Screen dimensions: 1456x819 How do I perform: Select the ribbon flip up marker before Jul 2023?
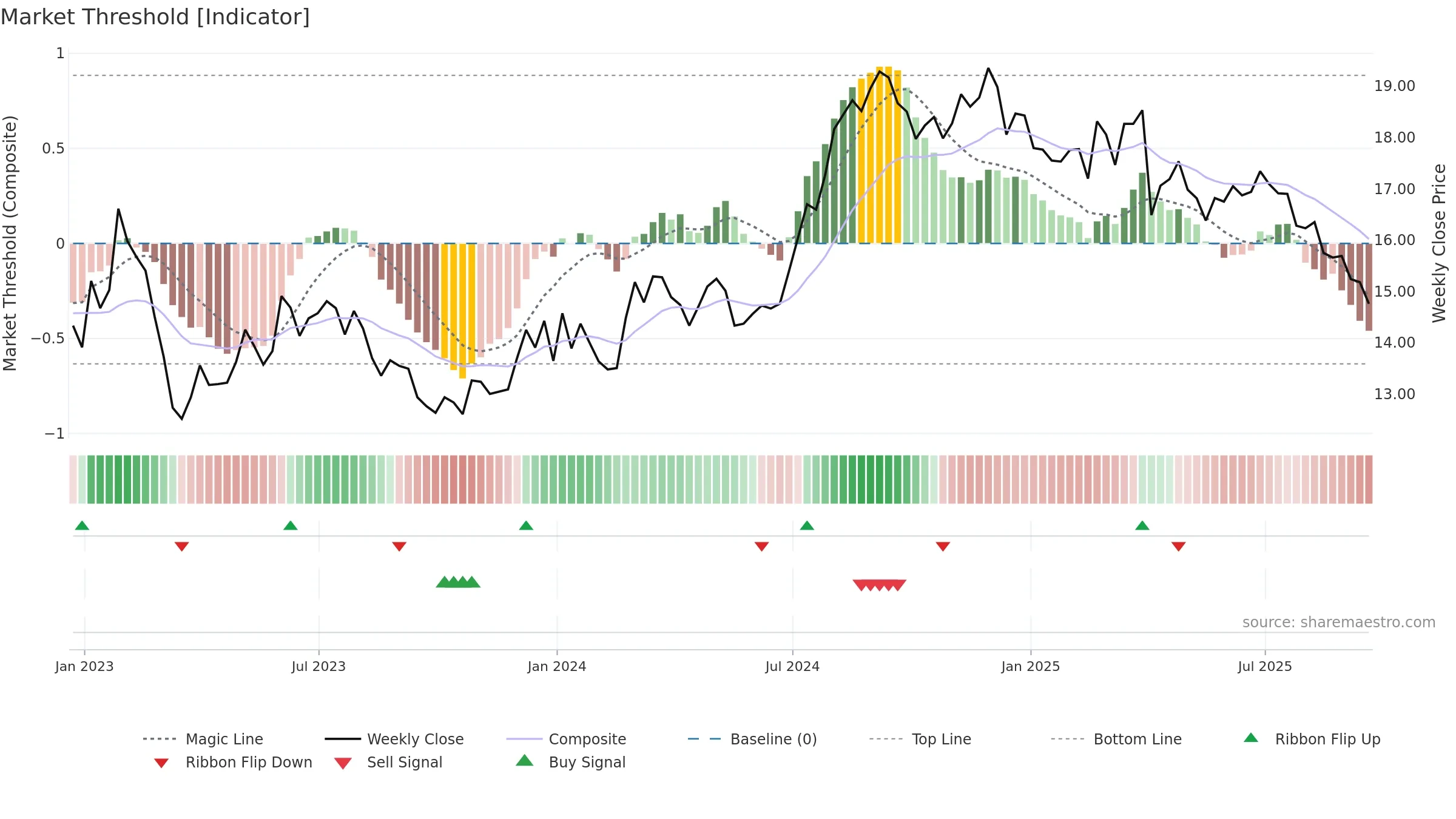(291, 525)
